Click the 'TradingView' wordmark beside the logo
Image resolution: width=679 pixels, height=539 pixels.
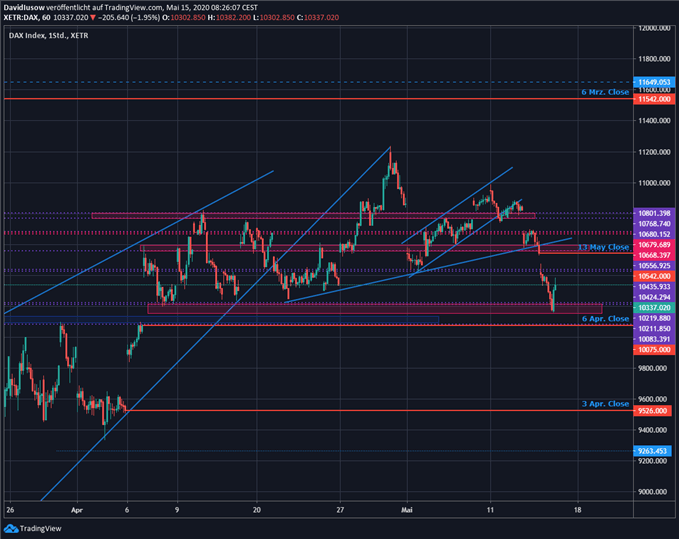click(41, 529)
